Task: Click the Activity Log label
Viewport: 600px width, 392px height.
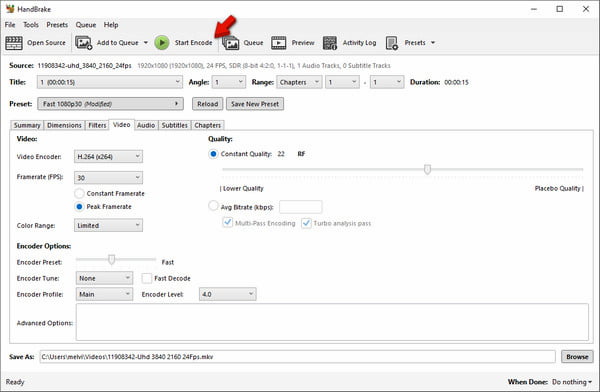Action: click(x=359, y=43)
